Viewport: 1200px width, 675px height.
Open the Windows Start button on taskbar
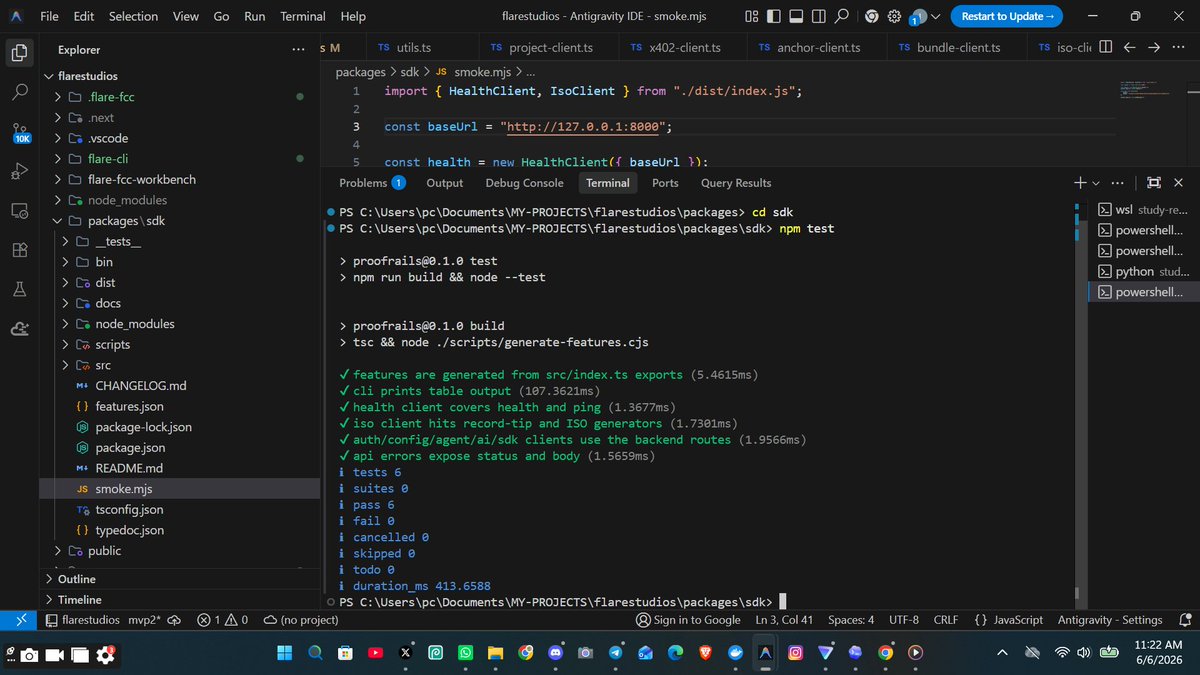point(285,652)
